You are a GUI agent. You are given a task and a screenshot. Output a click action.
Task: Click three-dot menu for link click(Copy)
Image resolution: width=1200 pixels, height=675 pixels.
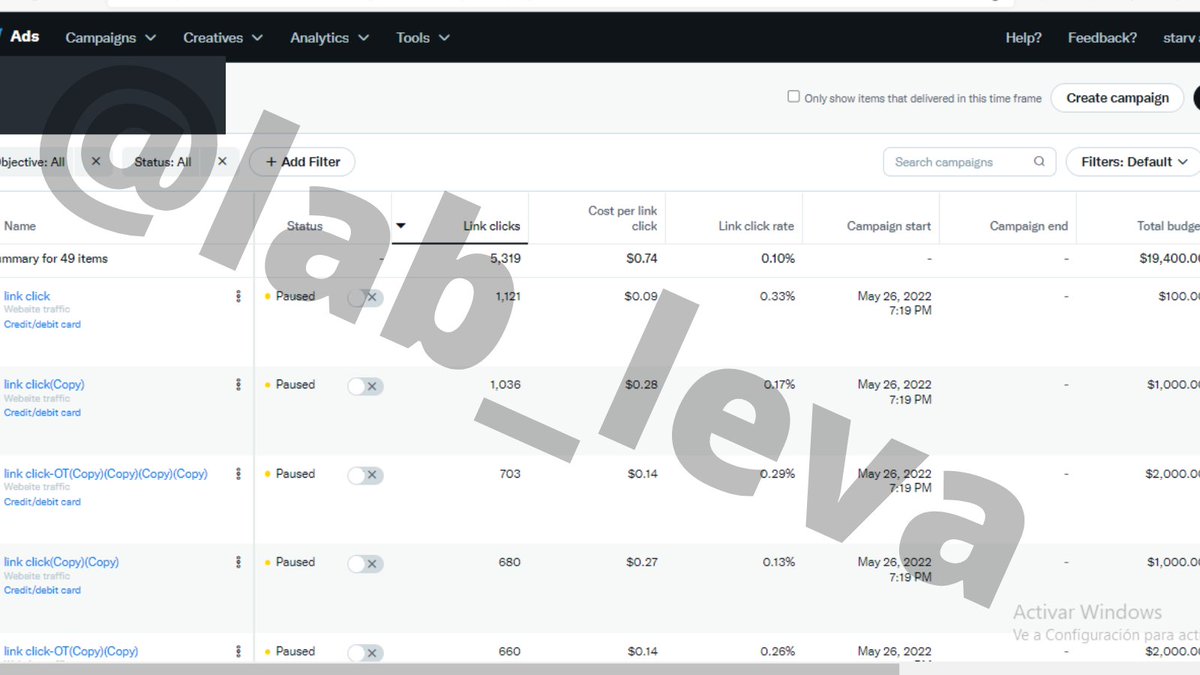238,384
